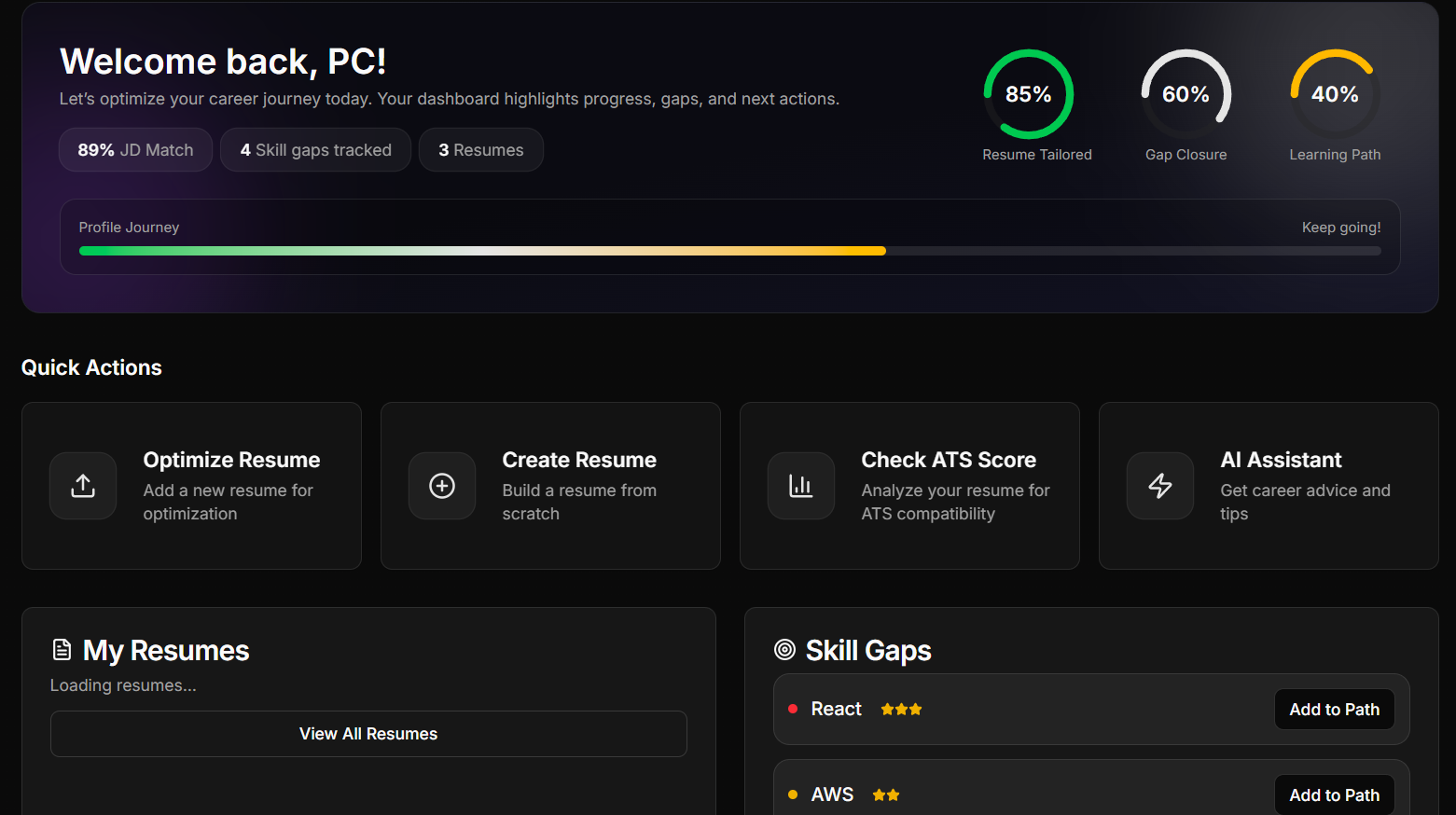
Task: Add React to the learning path
Action: 1334,710
